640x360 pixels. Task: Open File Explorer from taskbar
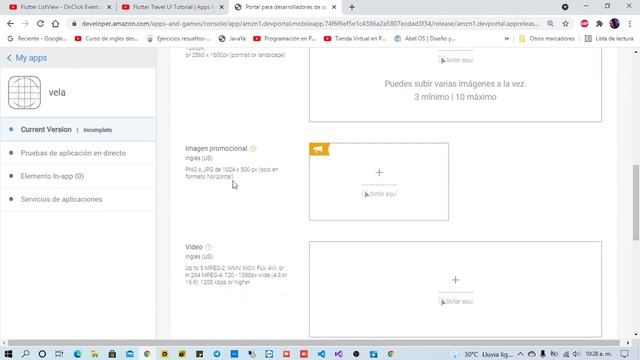click(x=95, y=354)
